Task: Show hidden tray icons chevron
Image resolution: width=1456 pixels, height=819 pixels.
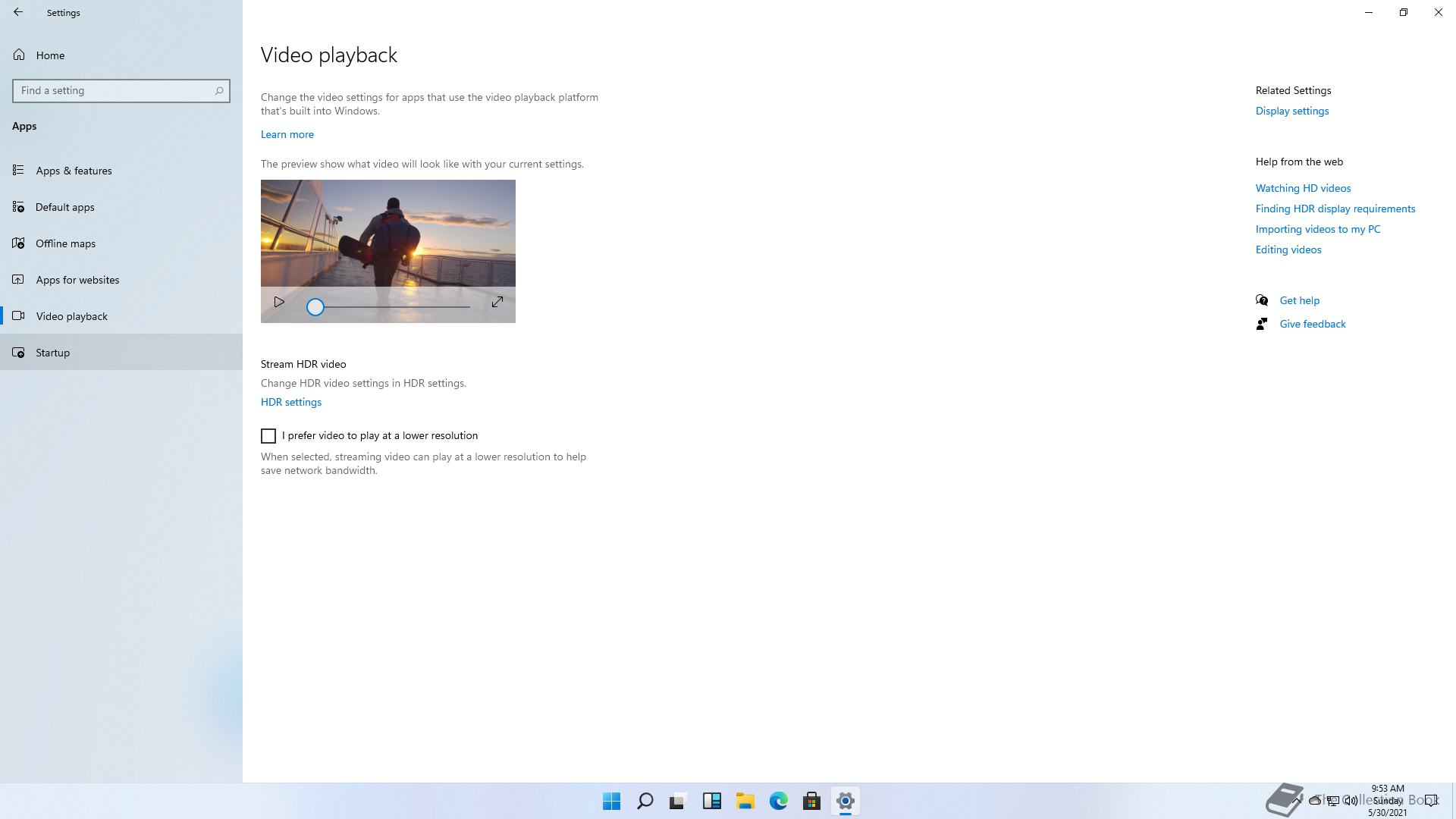Action: coord(1298,800)
